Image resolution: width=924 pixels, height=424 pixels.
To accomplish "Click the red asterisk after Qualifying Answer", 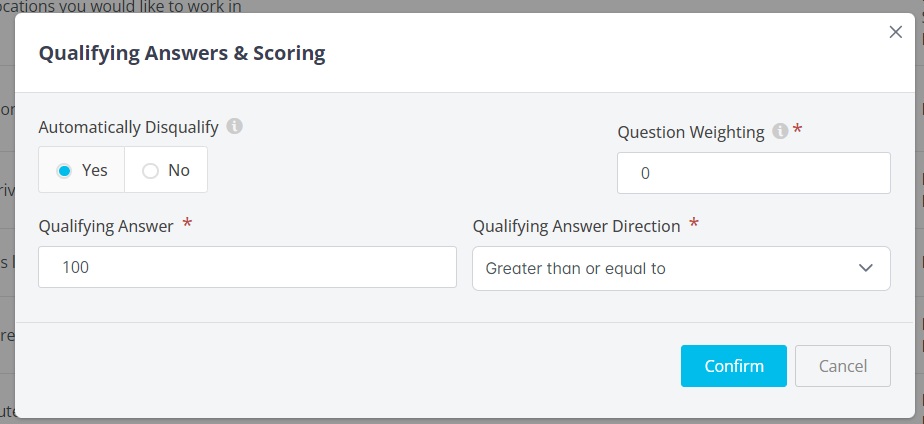I will tap(187, 225).
